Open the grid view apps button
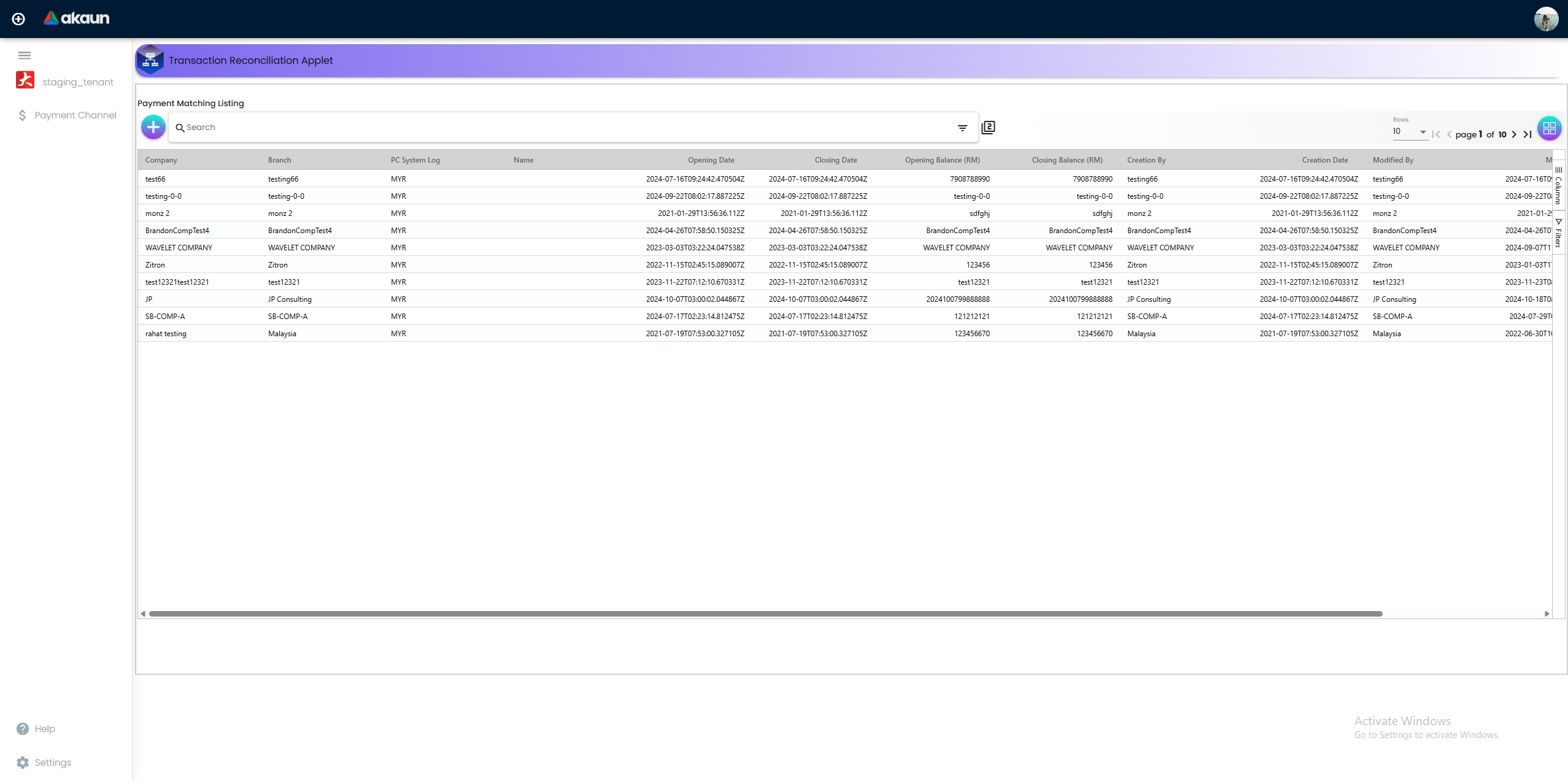The width and height of the screenshot is (1568, 781). (x=1549, y=128)
